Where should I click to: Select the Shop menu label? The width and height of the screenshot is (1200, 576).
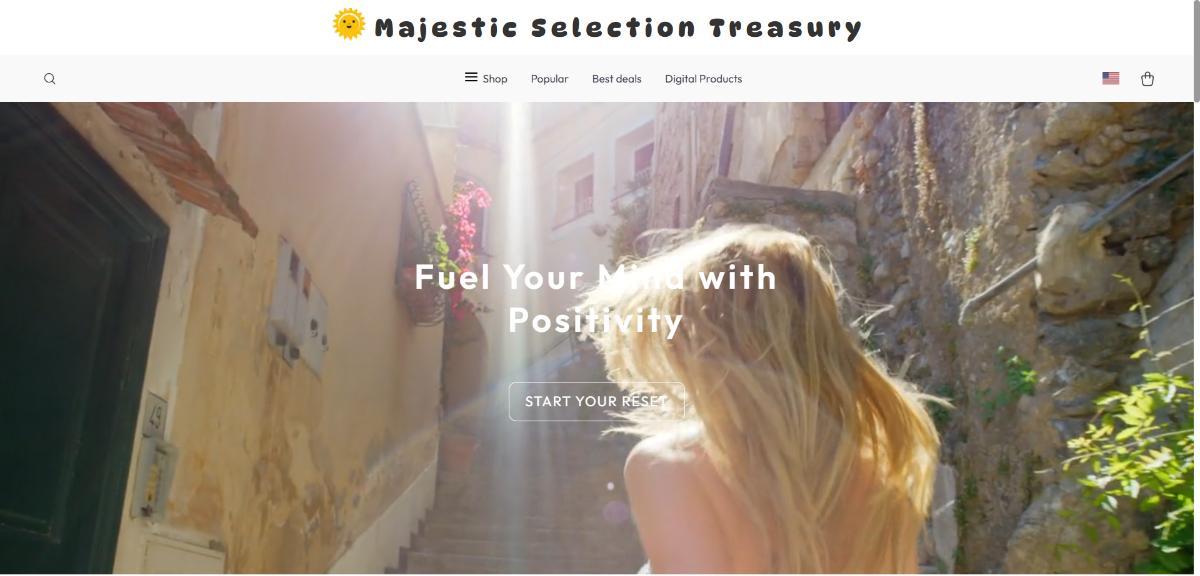tap(495, 79)
